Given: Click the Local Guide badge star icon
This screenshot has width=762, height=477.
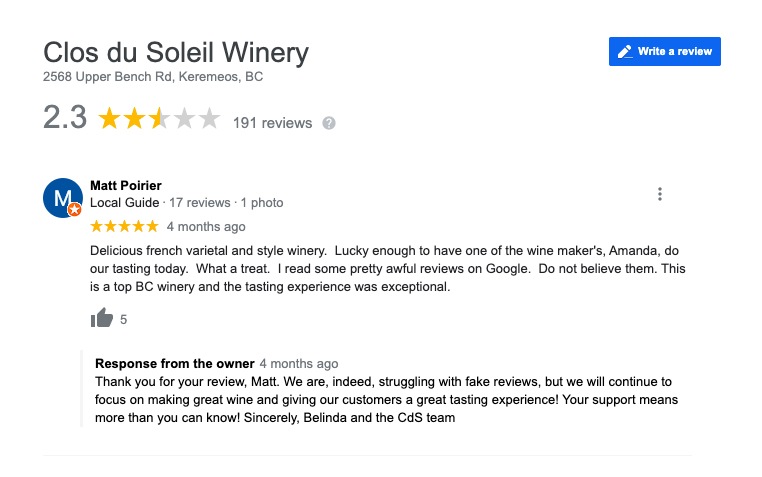Looking at the screenshot, I should click(x=74, y=209).
